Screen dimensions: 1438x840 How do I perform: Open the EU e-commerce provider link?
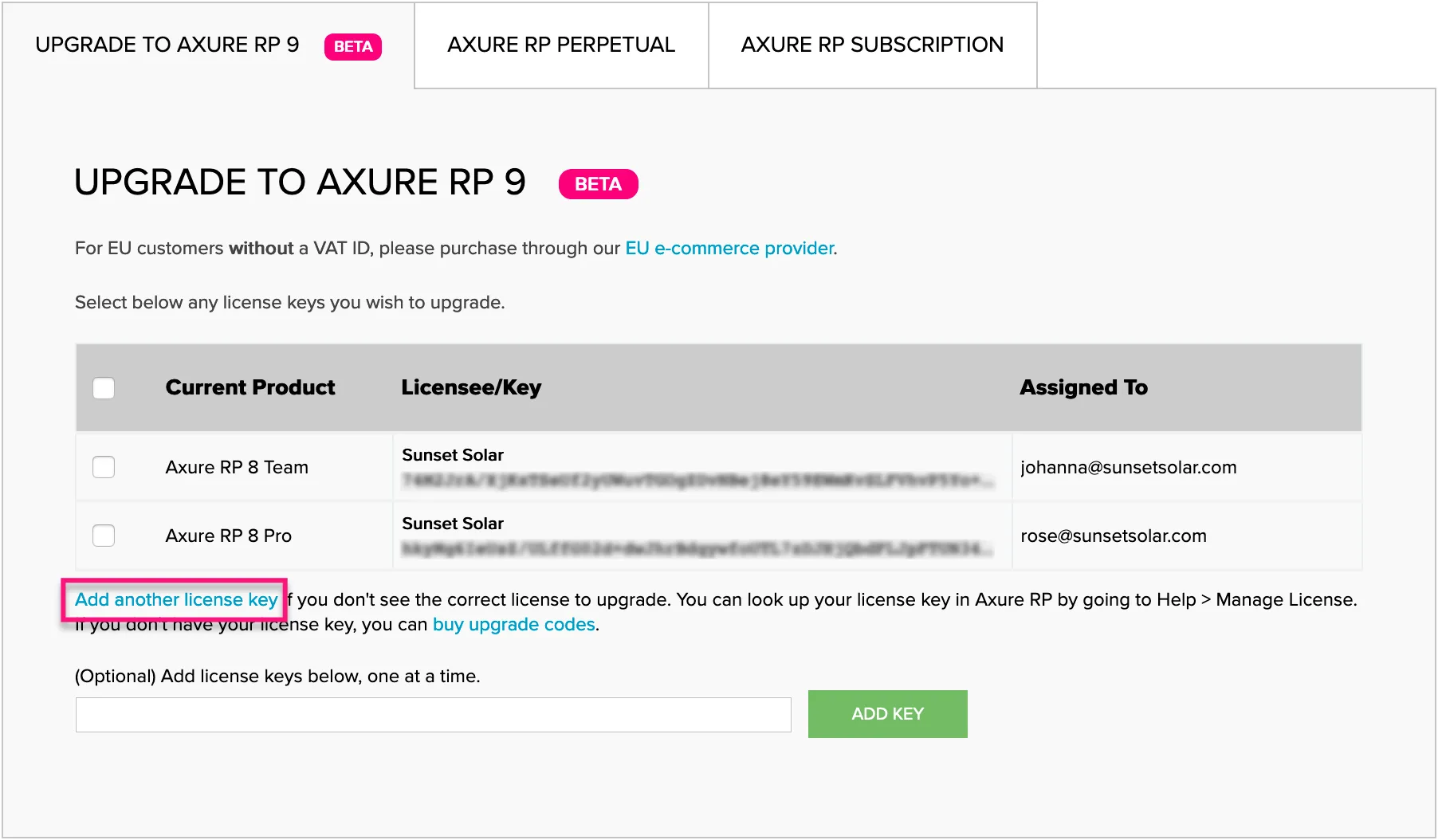coord(729,249)
